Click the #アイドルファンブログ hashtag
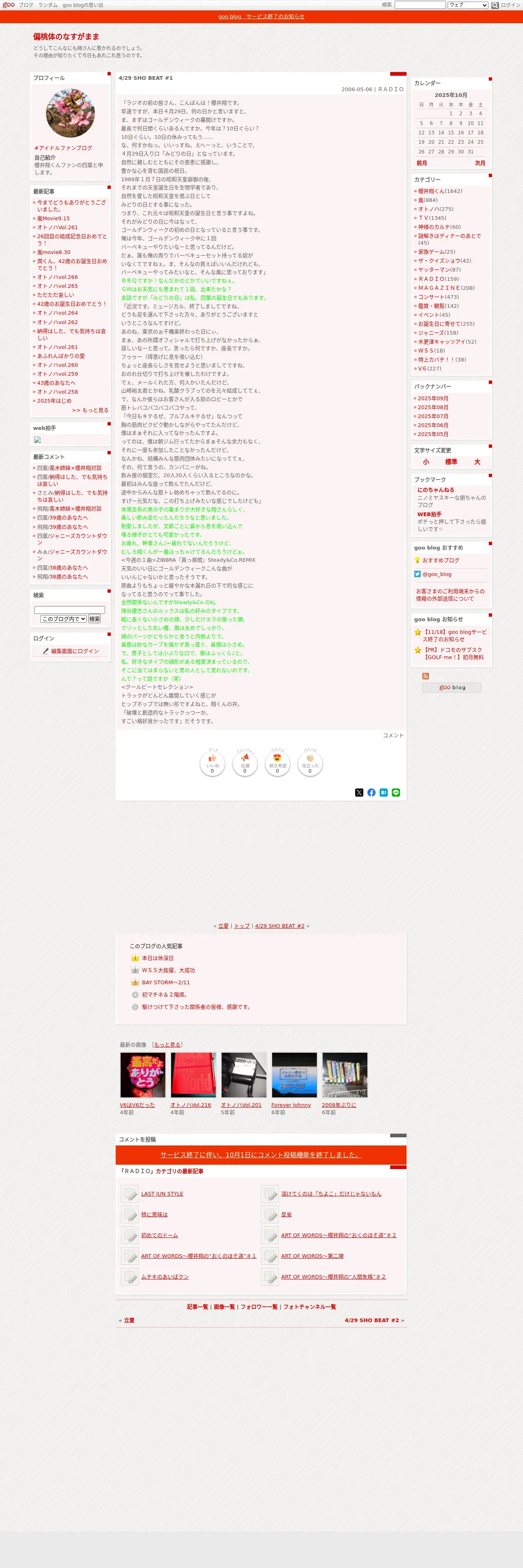Image resolution: width=523 pixels, height=1568 pixels. pos(63,148)
